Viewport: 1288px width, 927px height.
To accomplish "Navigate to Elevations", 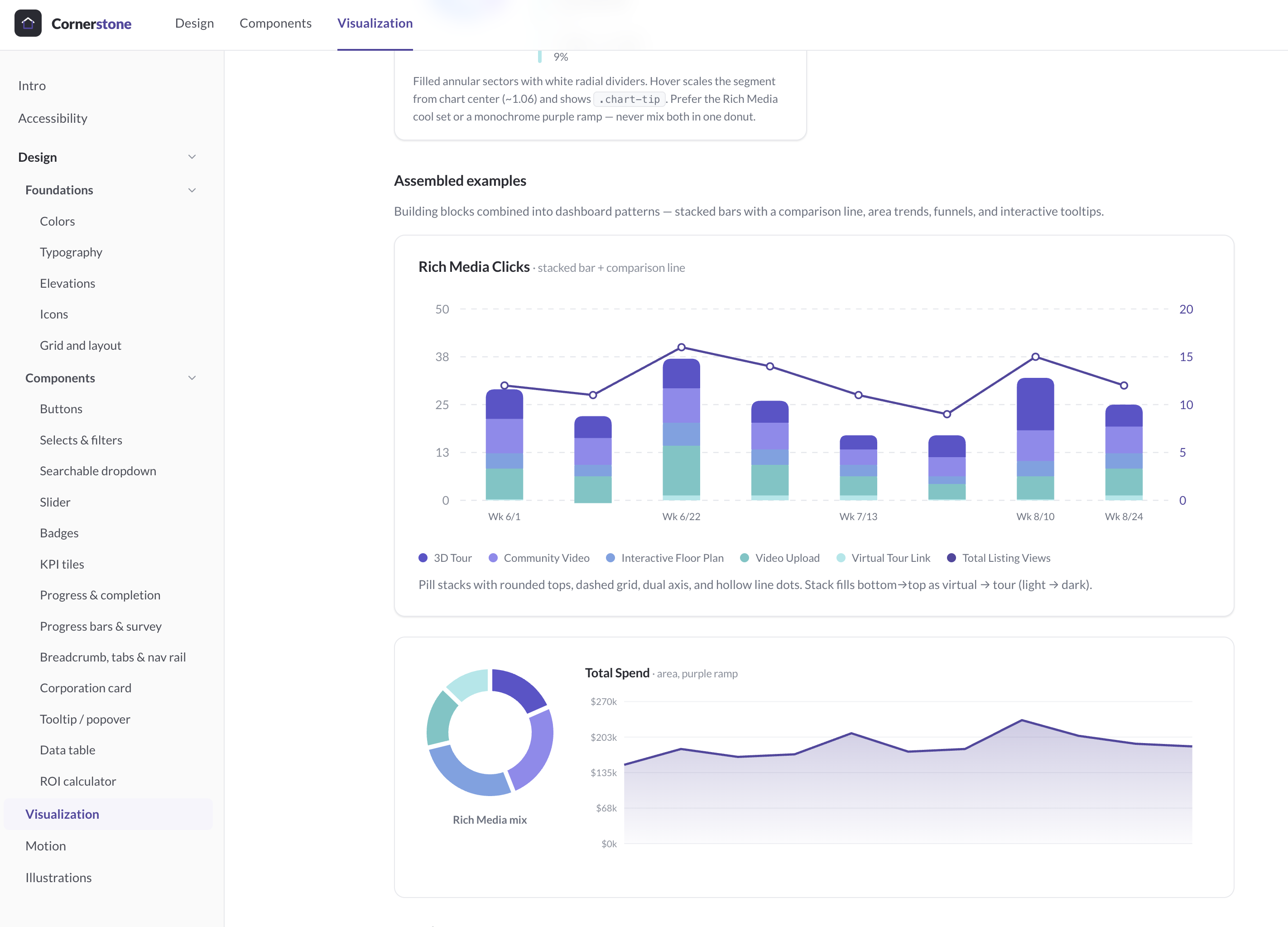I will pyautogui.click(x=67, y=283).
